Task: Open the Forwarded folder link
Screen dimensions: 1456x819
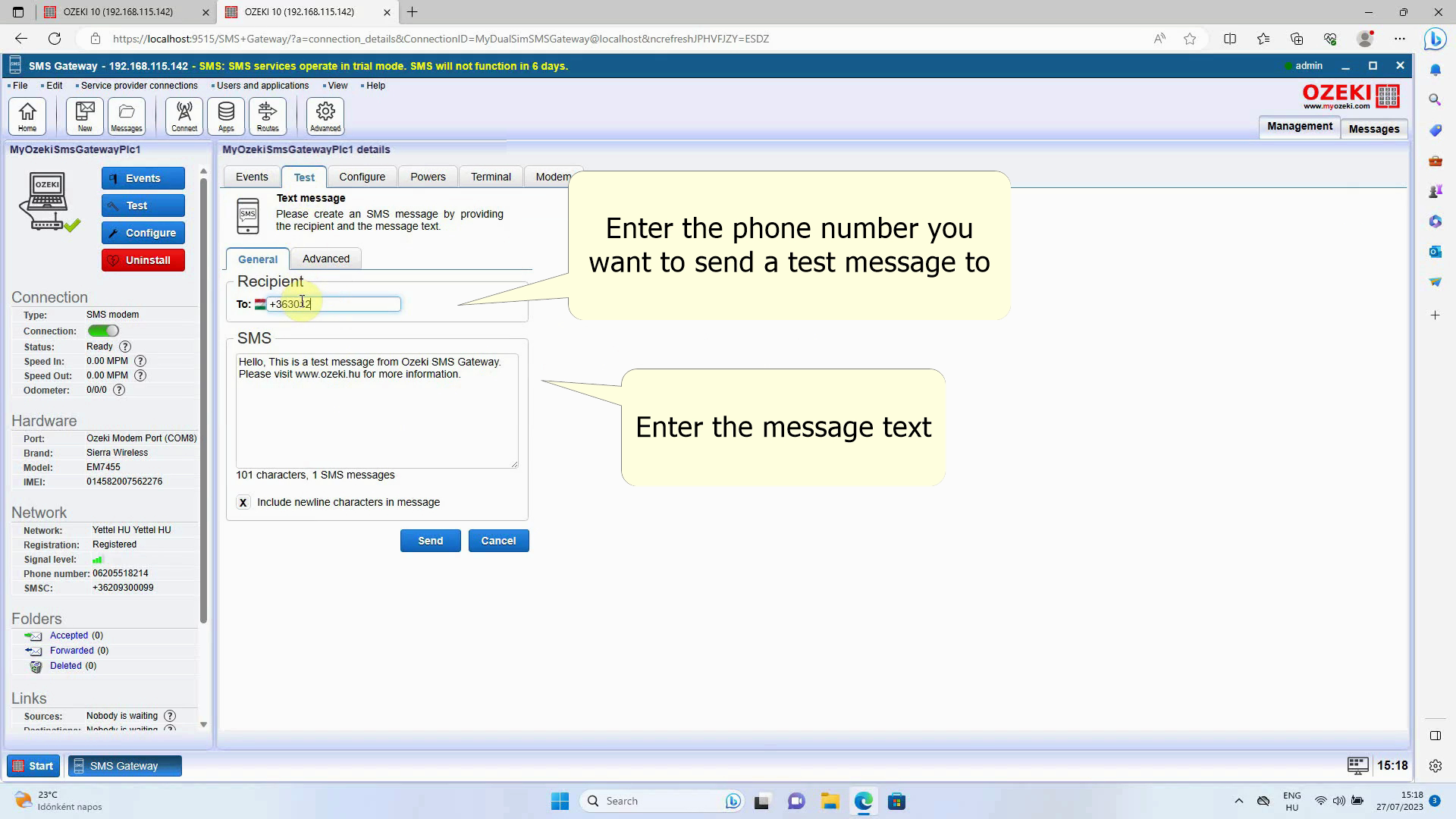Action: pyautogui.click(x=72, y=651)
